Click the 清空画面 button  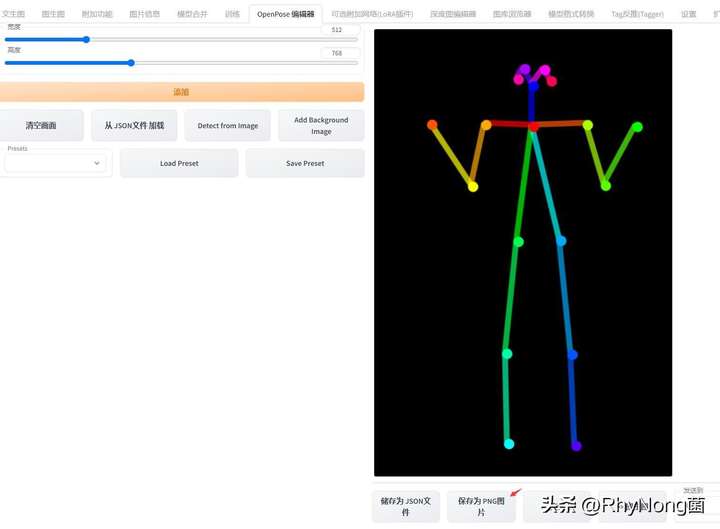tap(41, 125)
